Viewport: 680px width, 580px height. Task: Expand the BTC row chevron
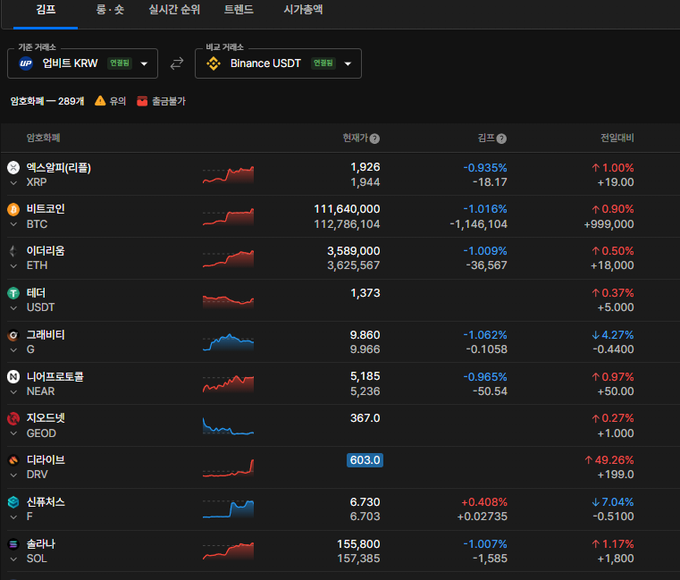[x=13, y=225]
